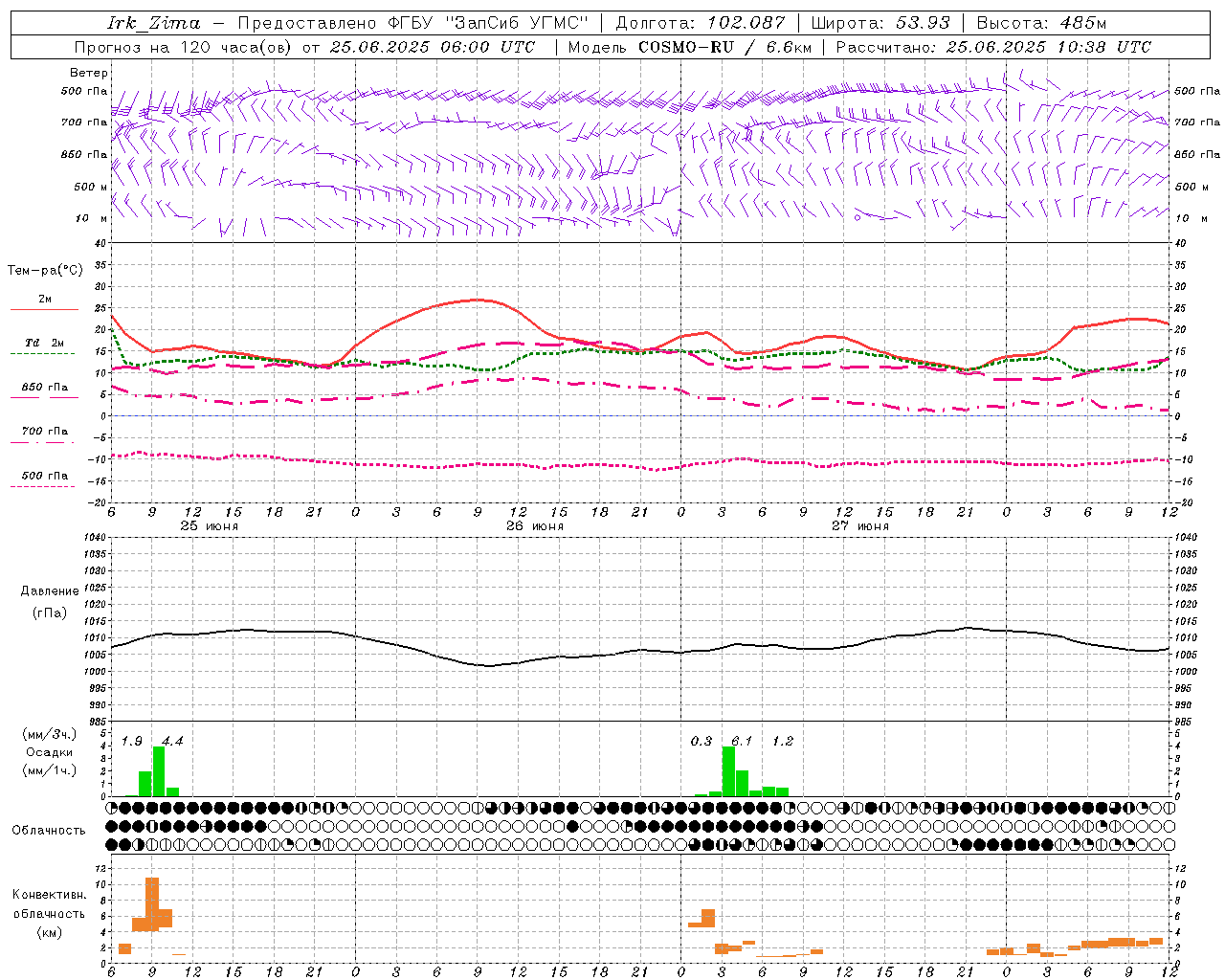Click the (км) unit under convective cloud label
This screenshot has width=1225, height=980.
[49, 932]
